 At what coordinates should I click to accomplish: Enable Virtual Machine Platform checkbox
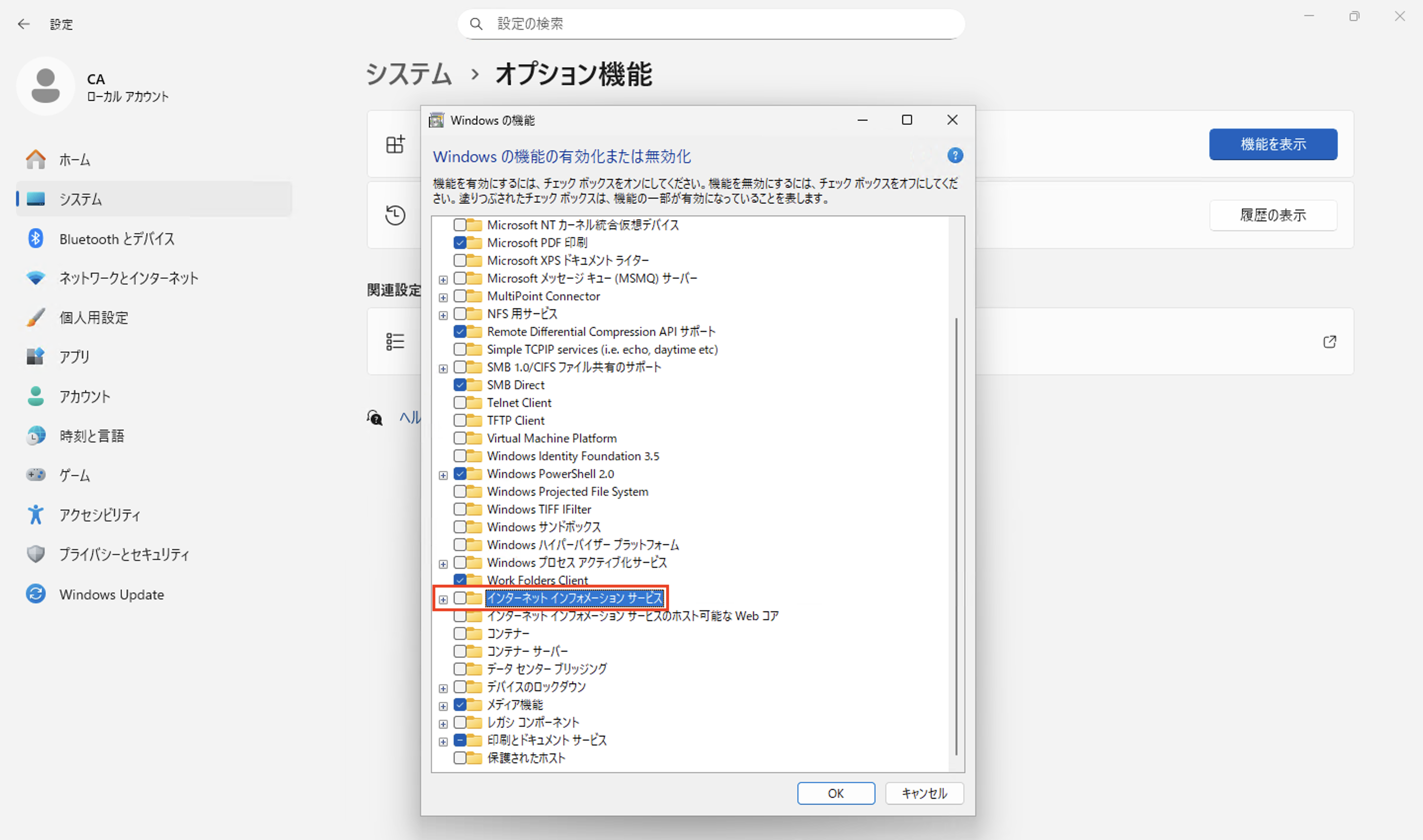point(460,438)
